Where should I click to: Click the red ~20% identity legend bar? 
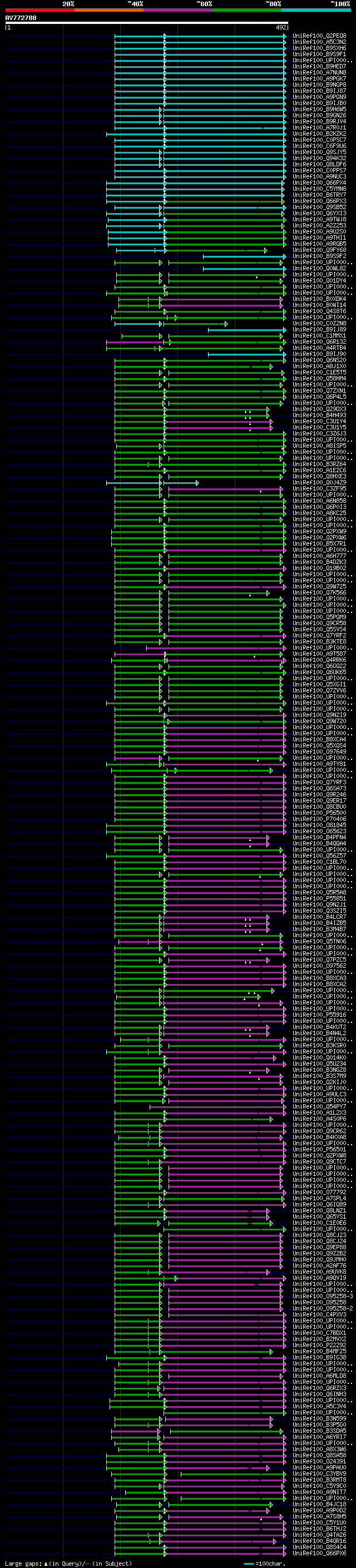coord(39,10)
